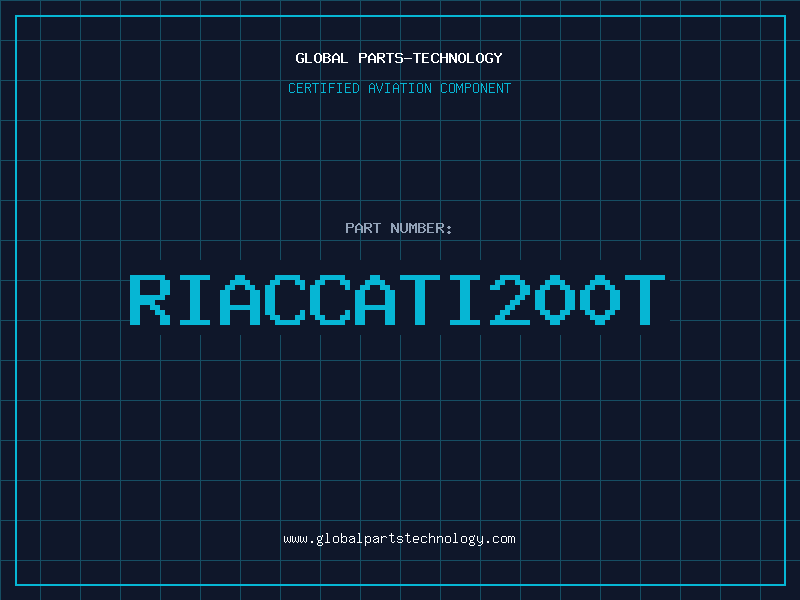Click the PART NUMBER: label
Viewport: 800px width, 600px height.
399,228
